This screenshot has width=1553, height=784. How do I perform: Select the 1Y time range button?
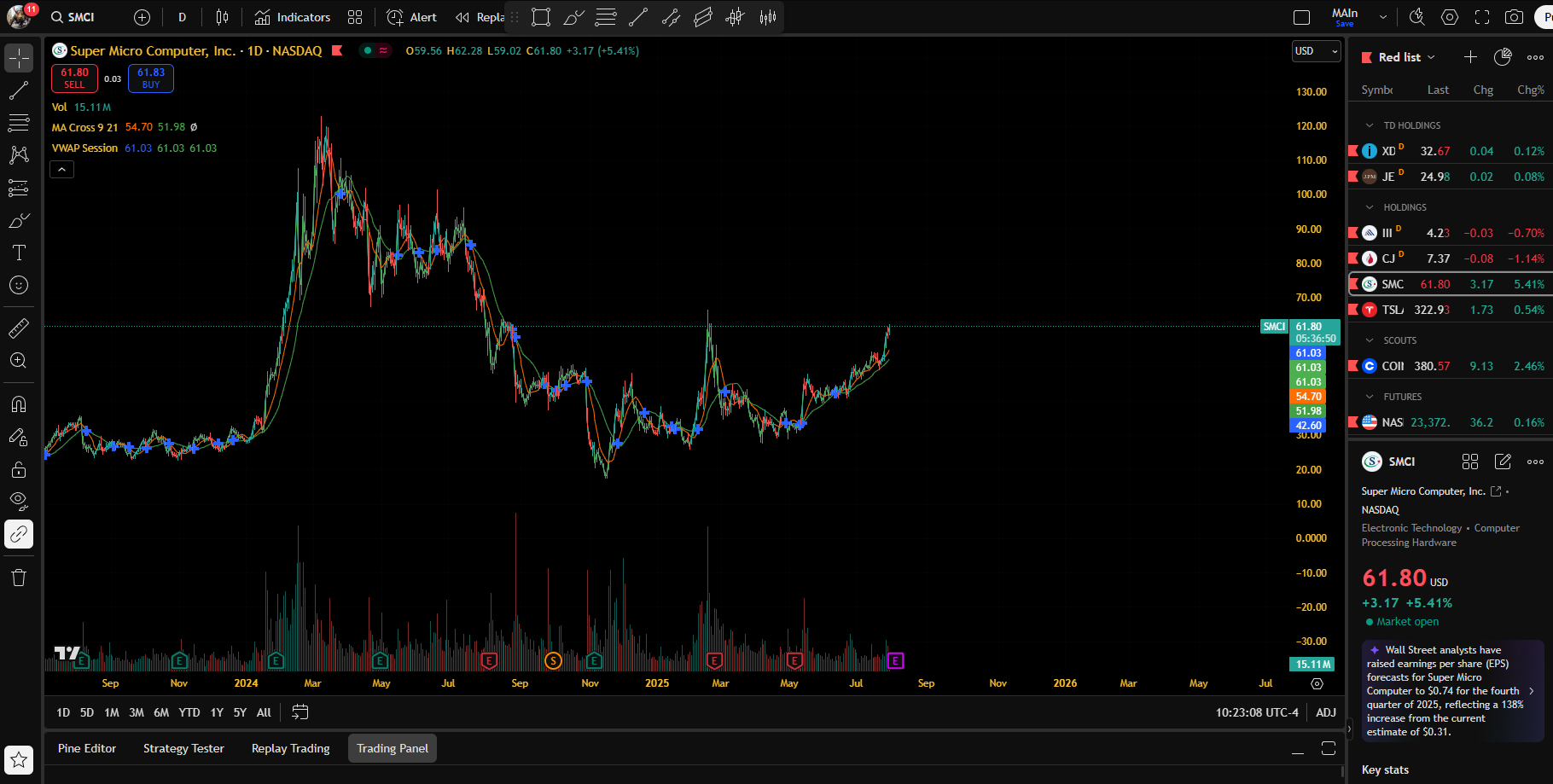tap(217, 712)
